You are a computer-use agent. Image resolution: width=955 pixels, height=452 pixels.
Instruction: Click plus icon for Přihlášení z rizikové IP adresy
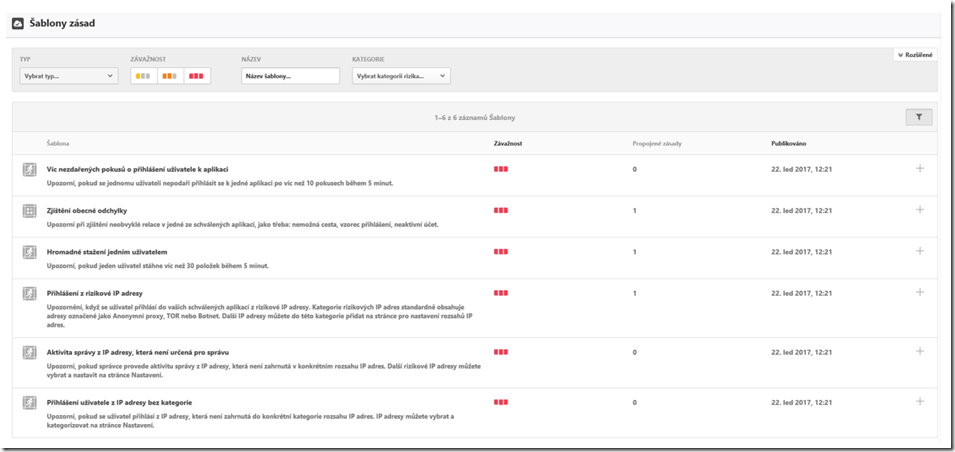(920, 292)
